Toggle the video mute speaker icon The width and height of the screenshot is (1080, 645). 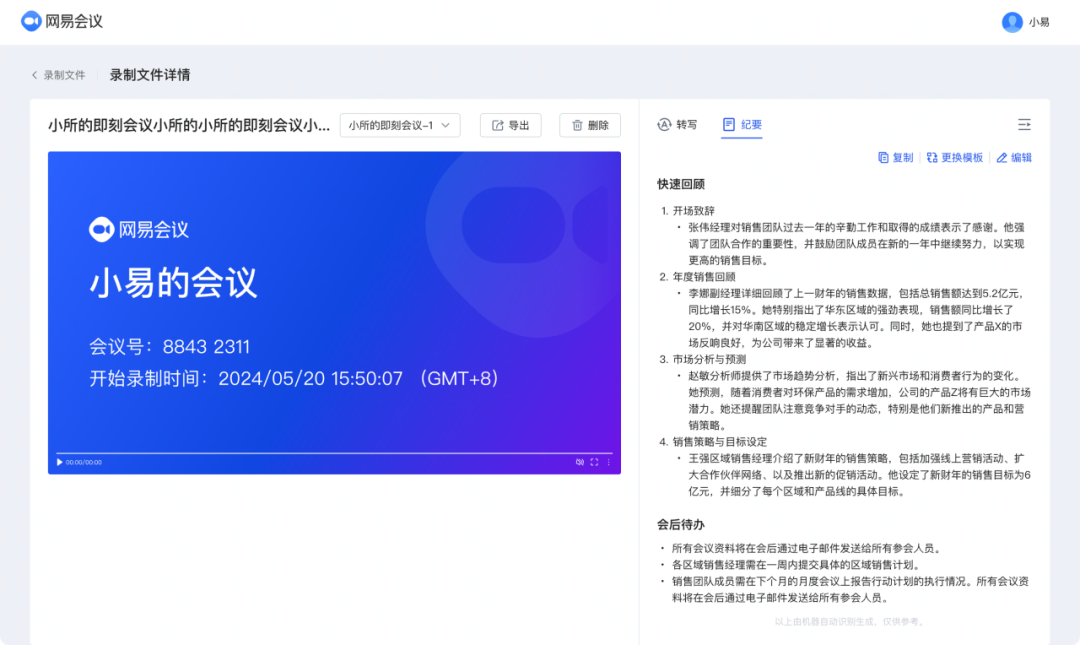coord(579,462)
